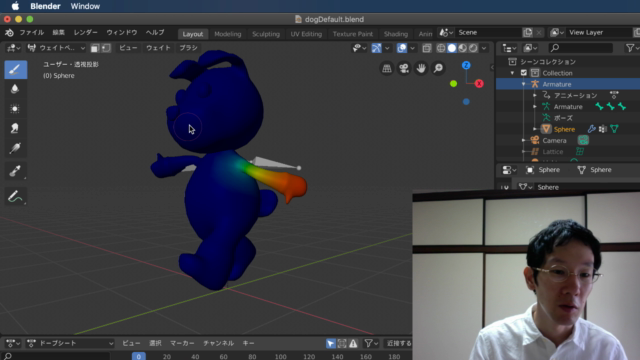This screenshot has height=360, width=640.
Task: Select material preview shading
Action: click(462, 48)
